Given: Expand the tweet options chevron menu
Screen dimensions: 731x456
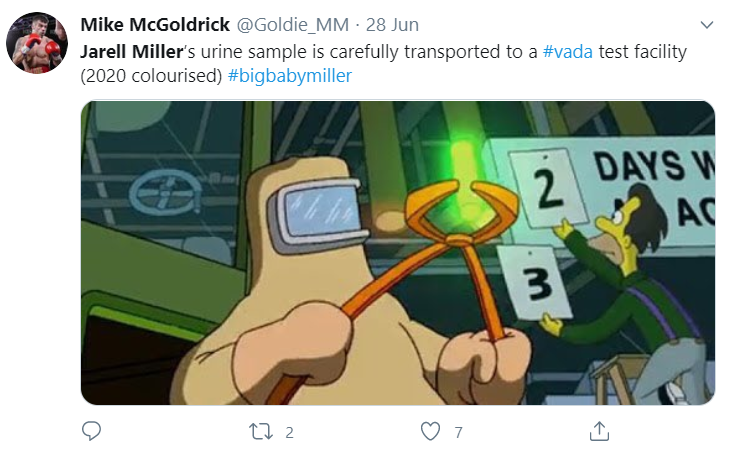Looking at the screenshot, I should [707, 25].
